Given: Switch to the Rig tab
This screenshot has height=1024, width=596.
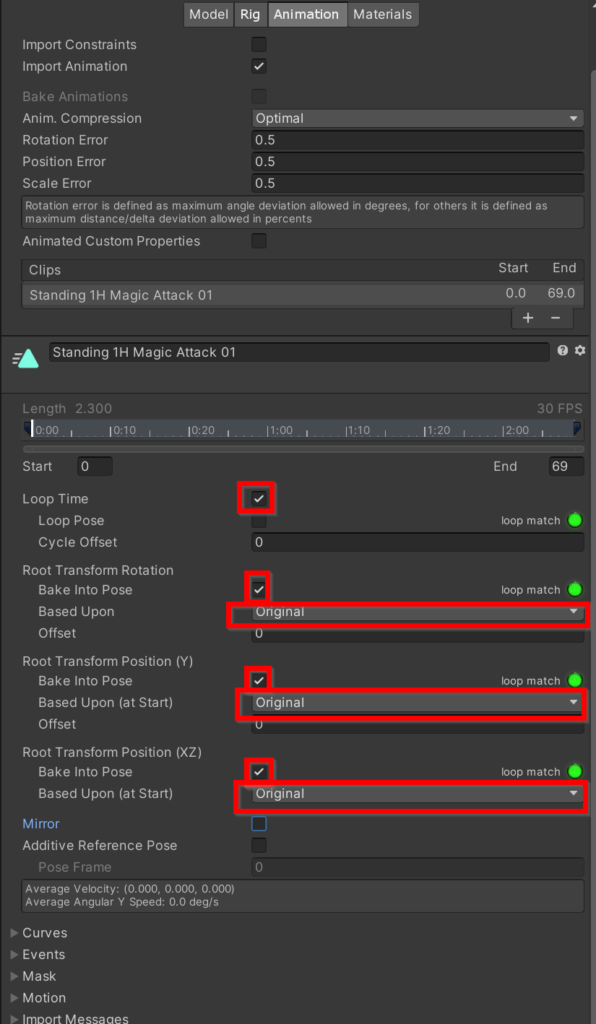Looking at the screenshot, I should (250, 14).
